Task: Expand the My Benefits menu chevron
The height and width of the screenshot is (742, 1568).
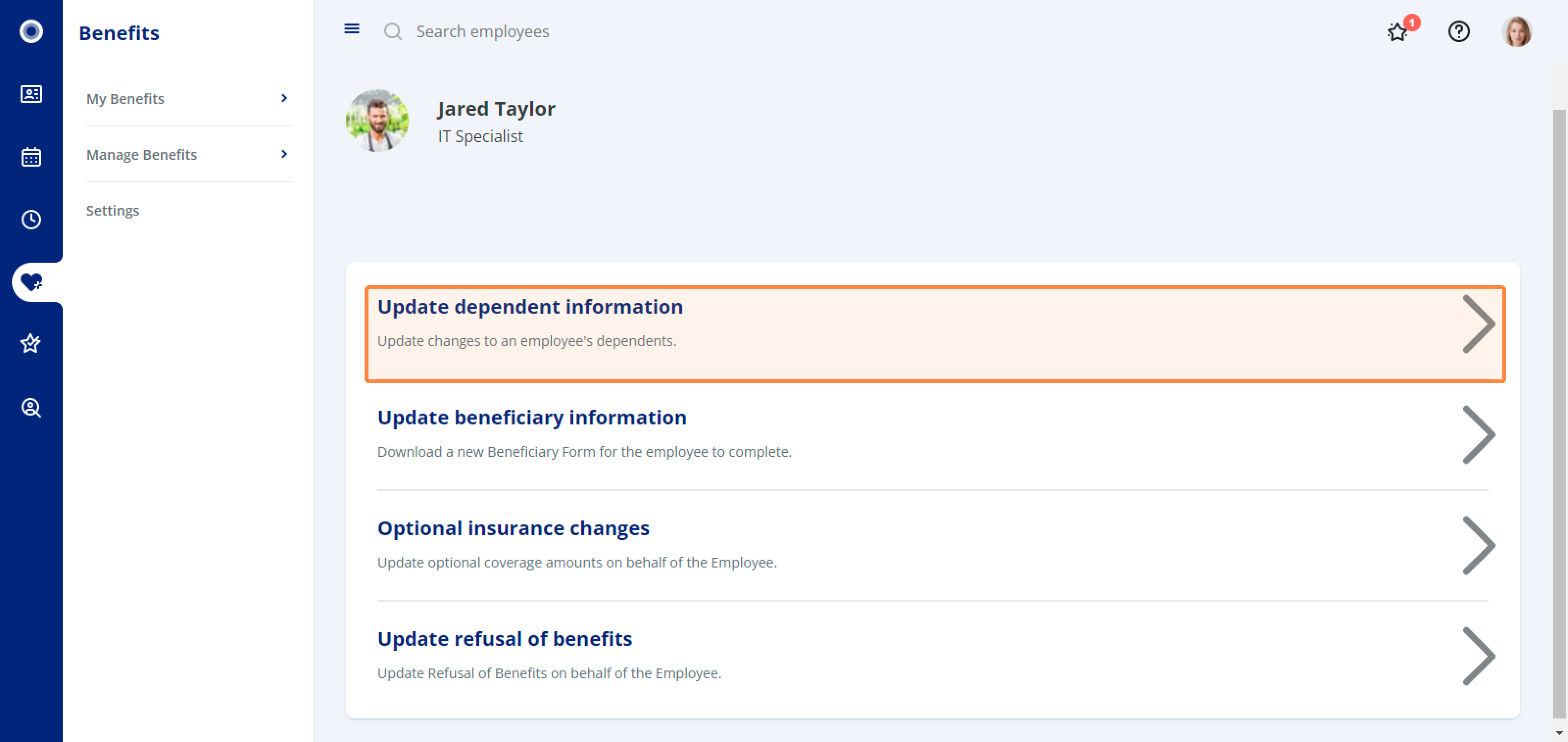Action: click(284, 98)
